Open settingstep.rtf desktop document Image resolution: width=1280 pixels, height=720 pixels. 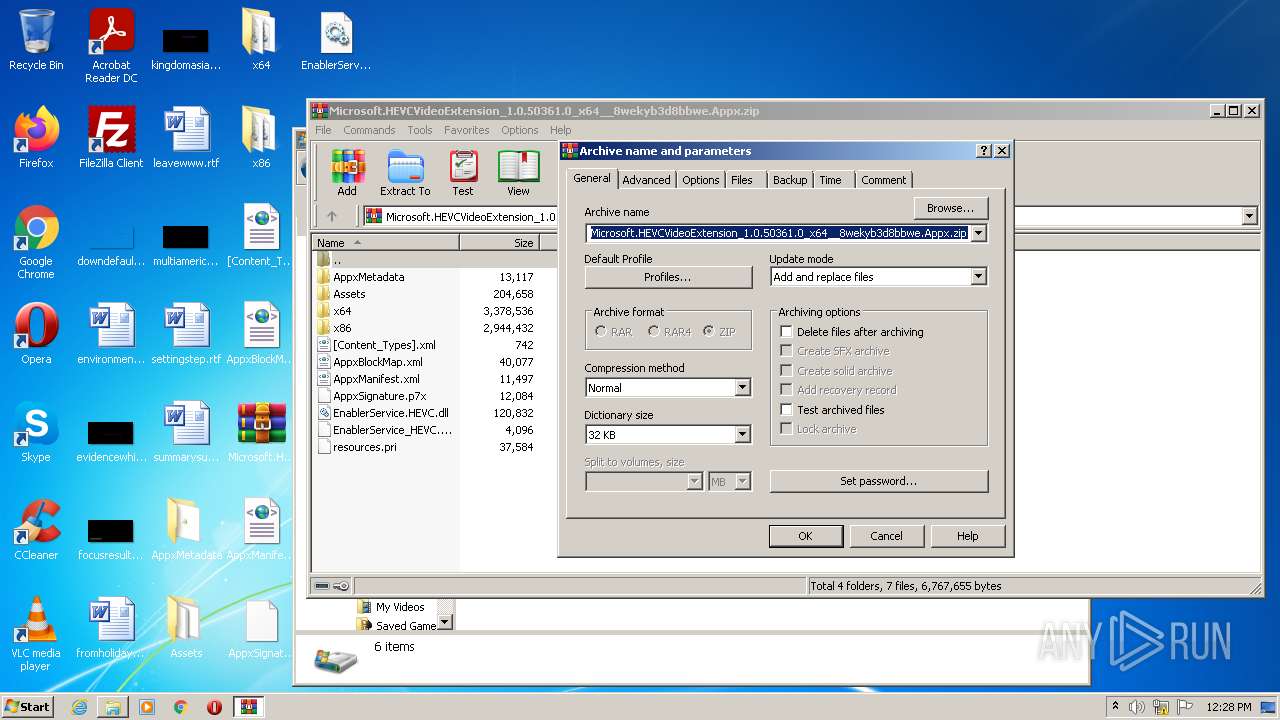point(186,334)
